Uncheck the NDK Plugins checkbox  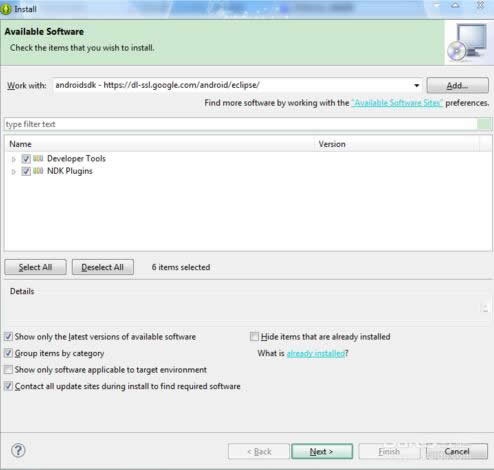26,171
